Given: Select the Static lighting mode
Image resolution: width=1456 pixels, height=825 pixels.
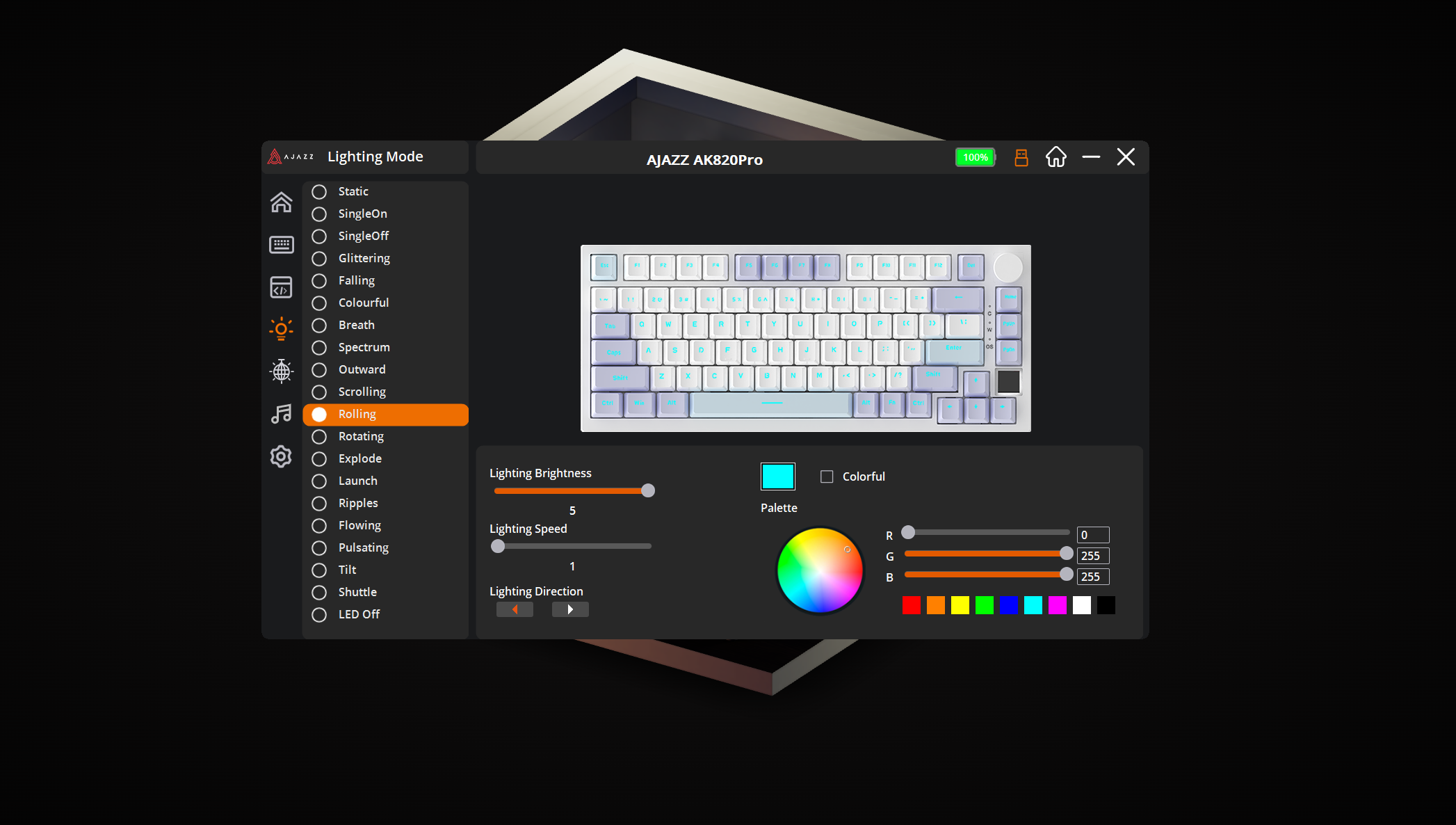Looking at the screenshot, I should coord(385,191).
